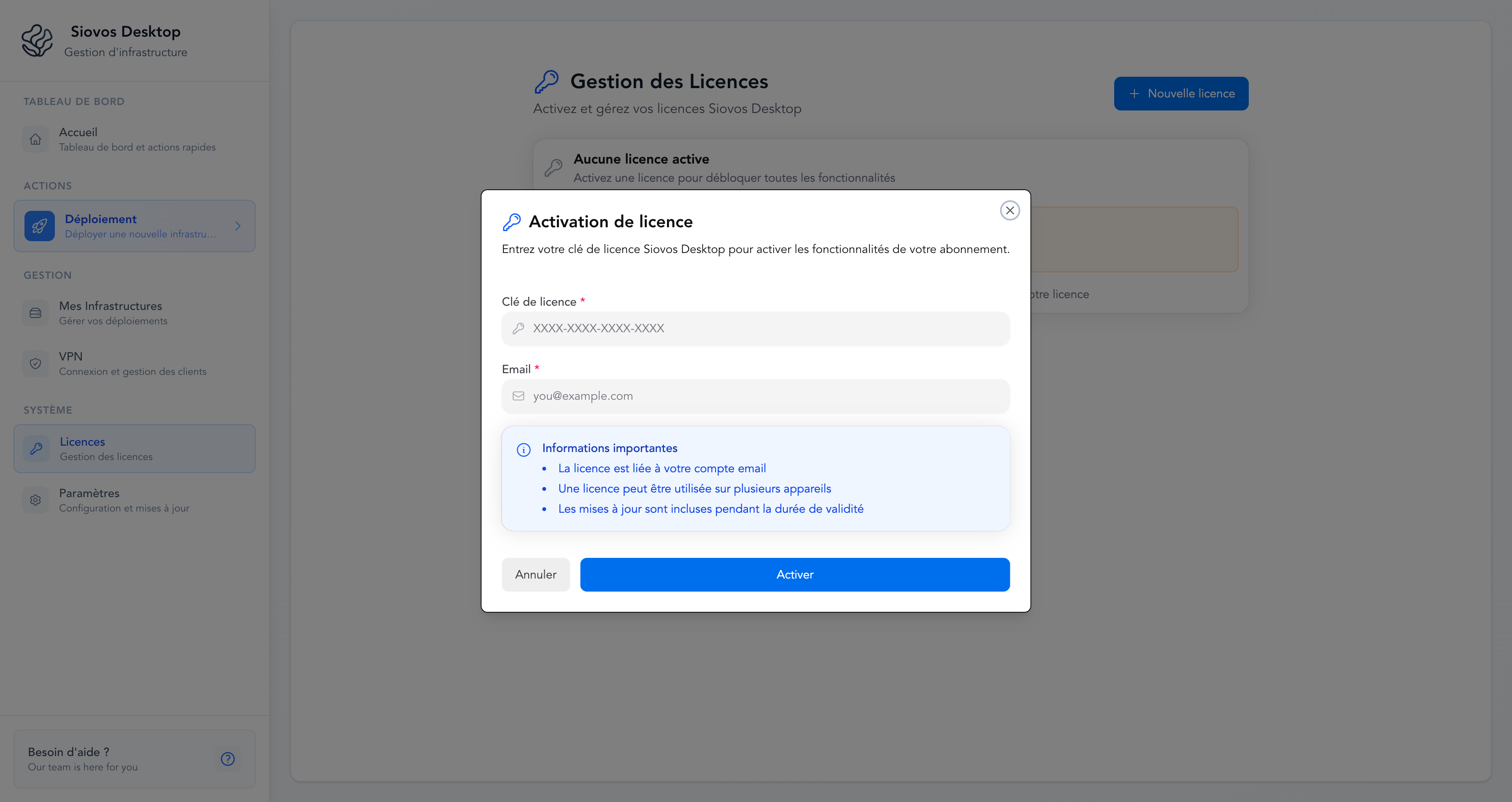Click the info icon next to Informations importantes

[x=523, y=450]
